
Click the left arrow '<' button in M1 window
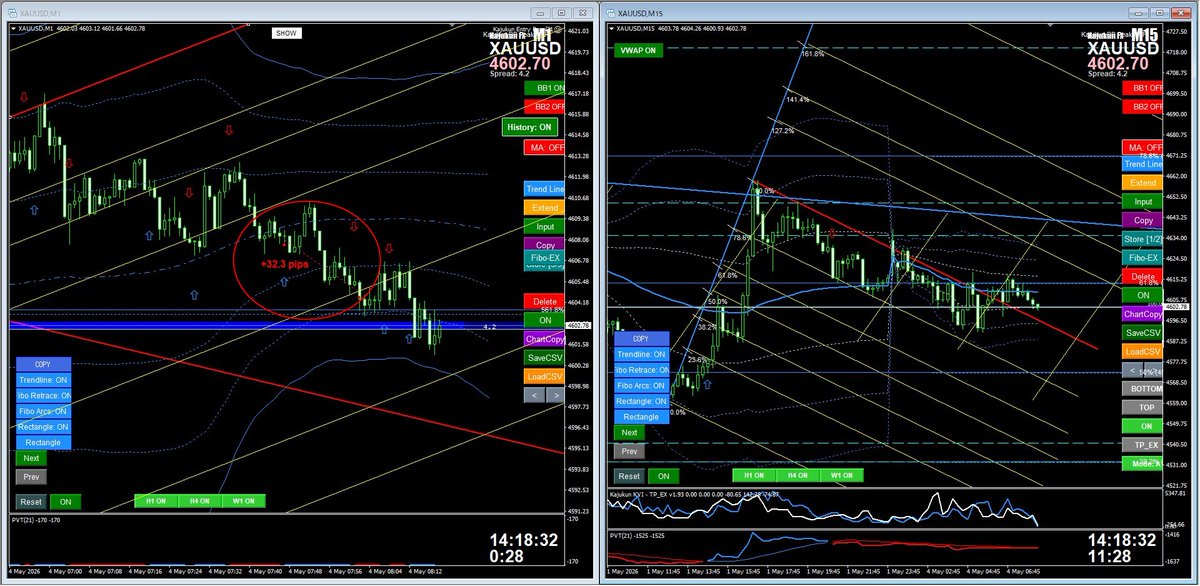click(x=533, y=395)
